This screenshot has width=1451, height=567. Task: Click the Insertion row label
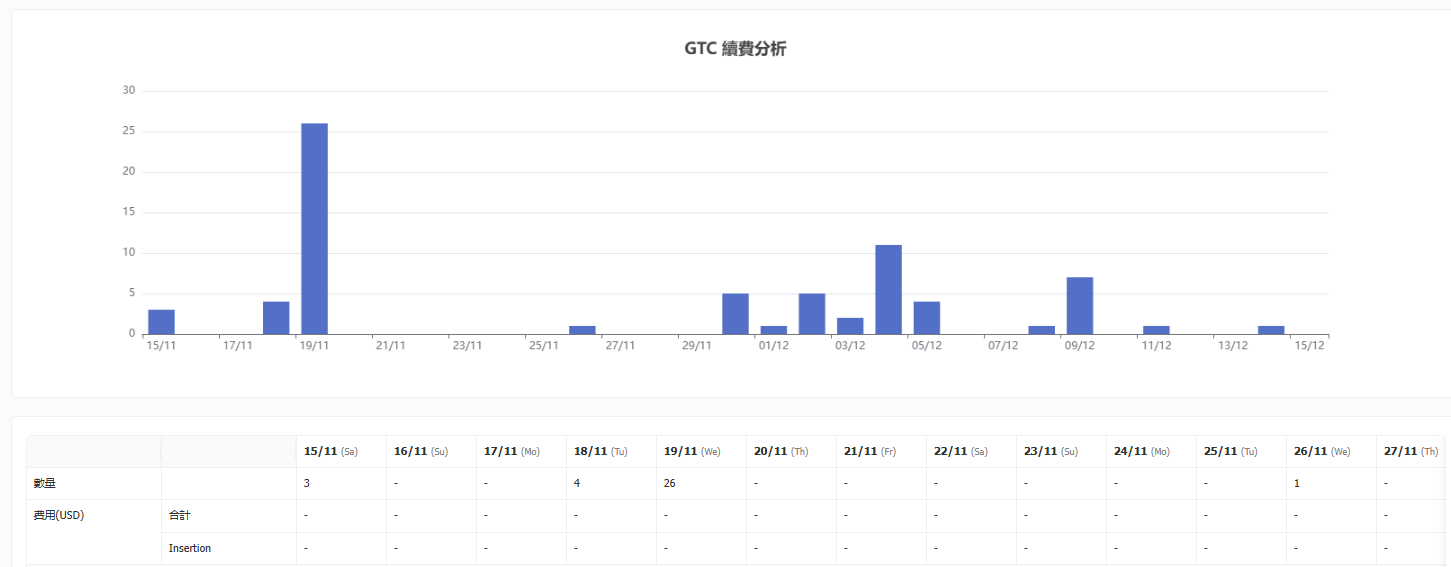coord(190,548)
